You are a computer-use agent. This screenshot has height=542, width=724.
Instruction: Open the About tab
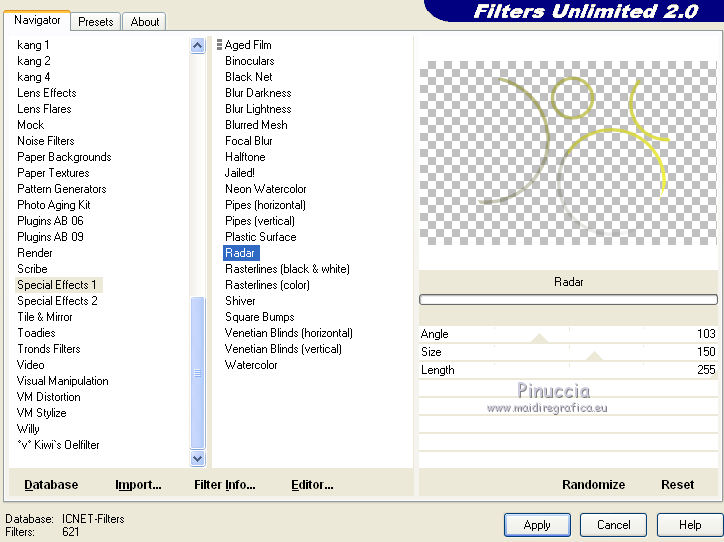click(x=145, y=22)
